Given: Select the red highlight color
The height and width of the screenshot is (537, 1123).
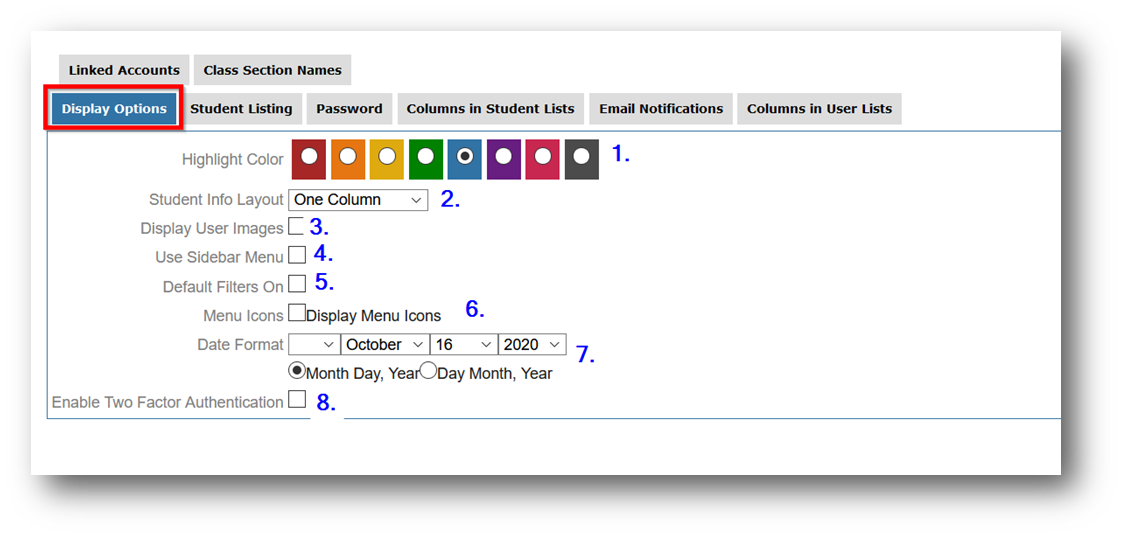Looking at the screenshot, I should 309,157.
